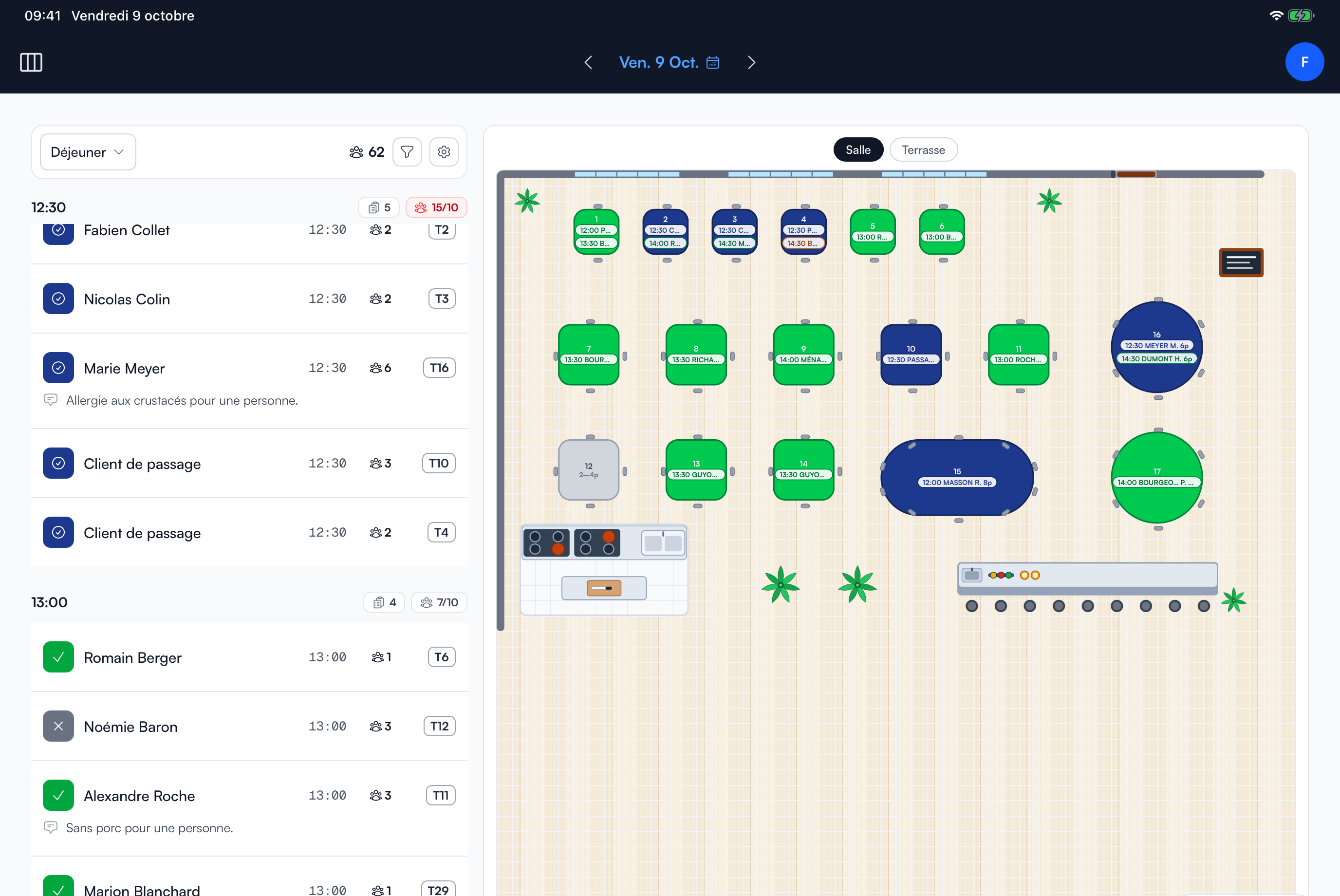Viewport: 1340px width, 896px height.
Task: Select oval table 15 Masson R. 8p
Action: coord(957,478)
